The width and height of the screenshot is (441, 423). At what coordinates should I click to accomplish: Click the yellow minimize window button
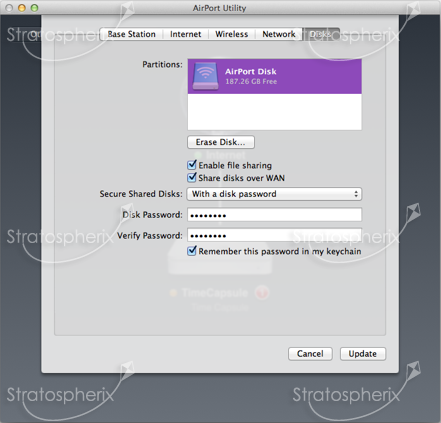pyautogui.click(x=22, y=8)
